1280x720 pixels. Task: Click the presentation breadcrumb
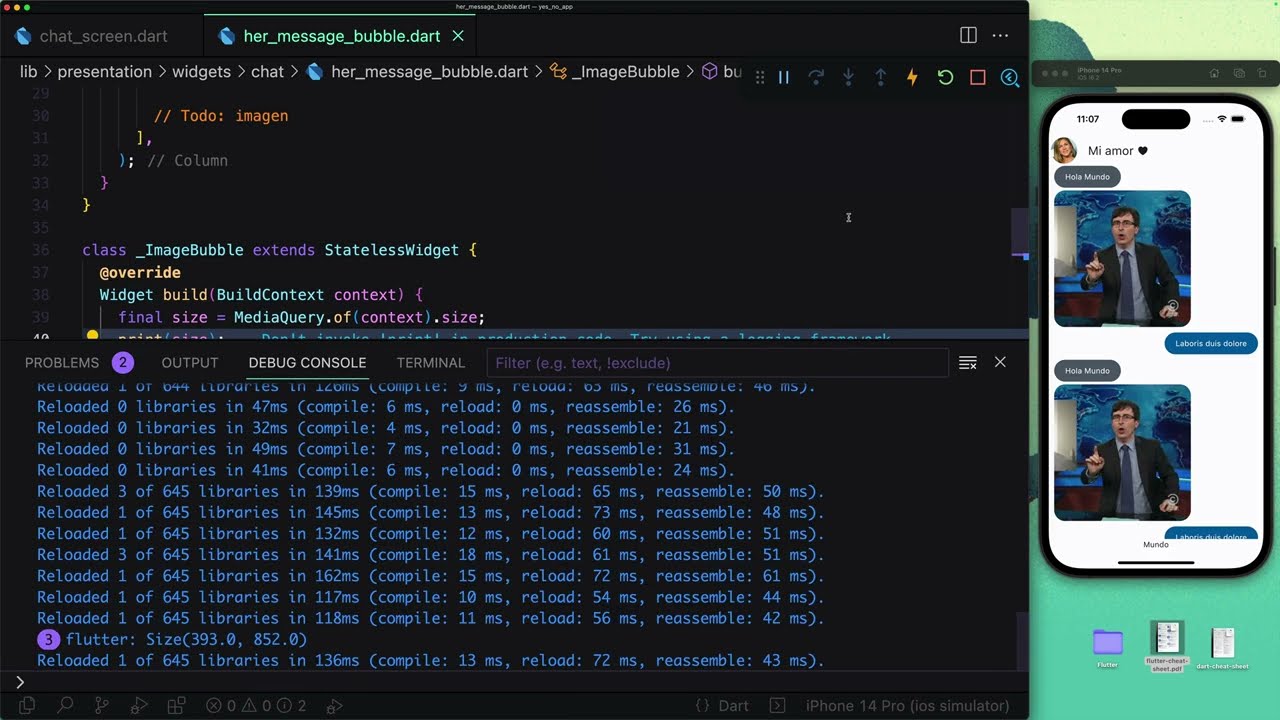tap(104, 72)
